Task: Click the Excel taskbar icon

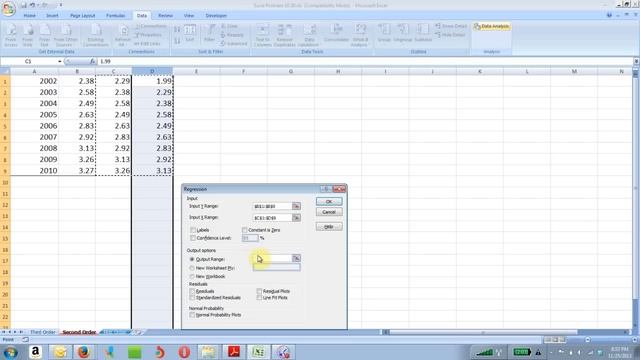Action: click(258, 352)
